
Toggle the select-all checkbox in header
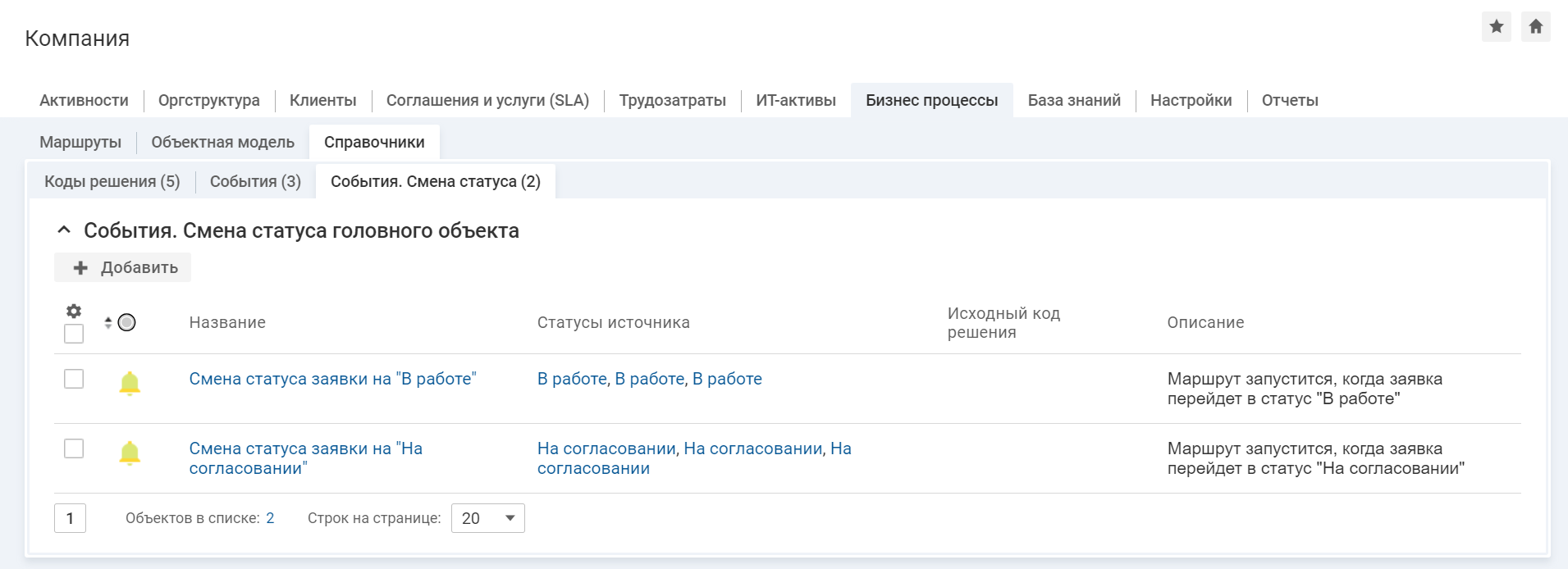74,334
